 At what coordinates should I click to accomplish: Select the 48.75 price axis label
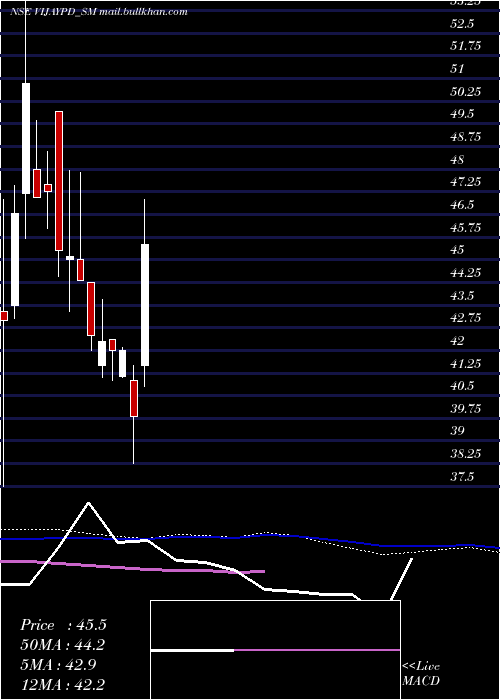(466, 137)
